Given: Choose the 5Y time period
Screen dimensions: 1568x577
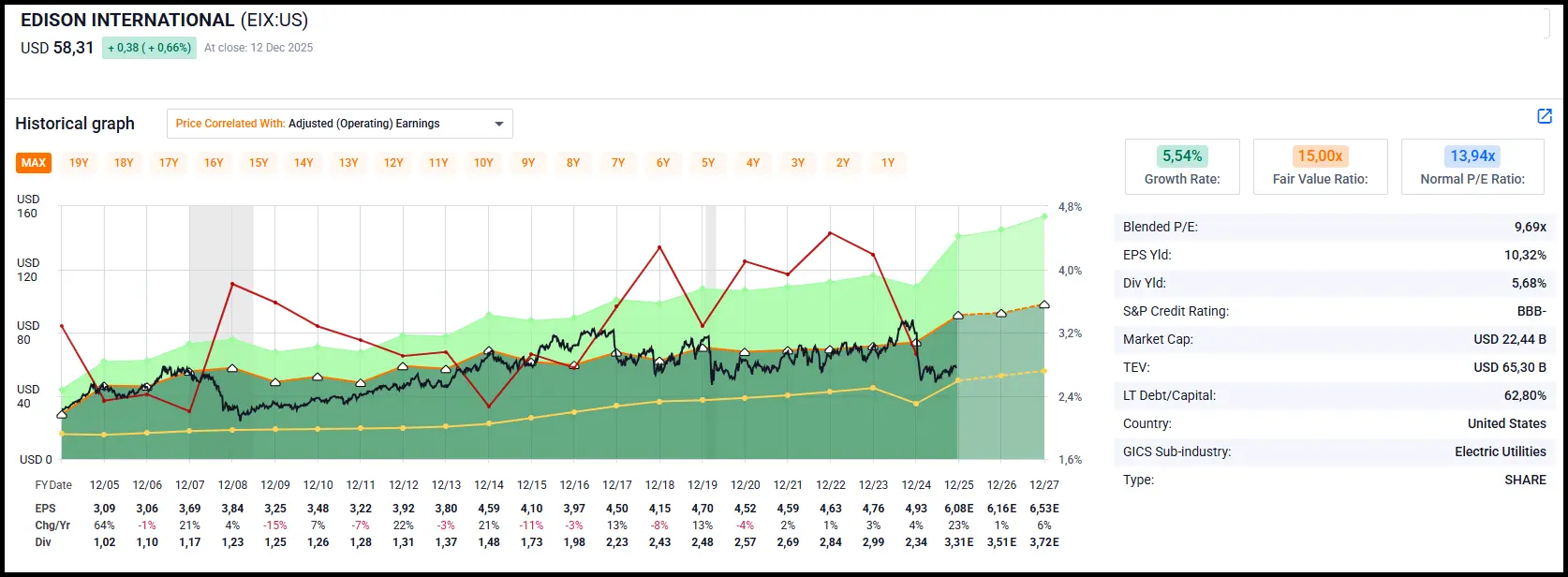Looking at the screenshot, I should pos(708,163).
